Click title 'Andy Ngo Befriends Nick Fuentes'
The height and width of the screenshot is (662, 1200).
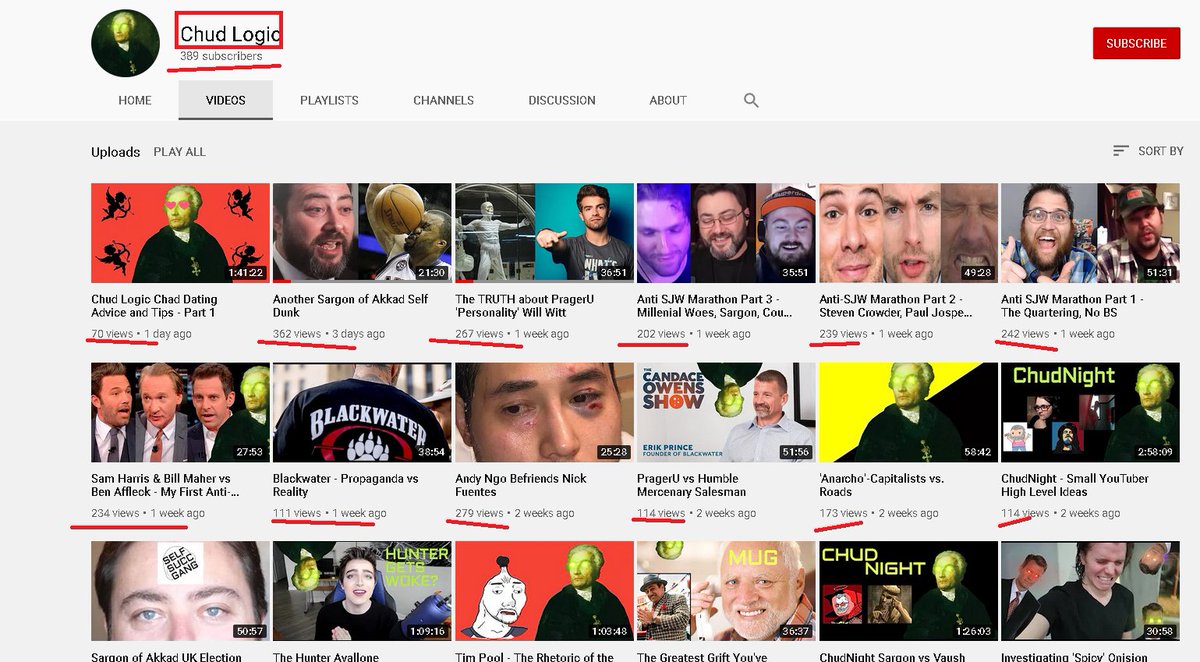point(521,485)
